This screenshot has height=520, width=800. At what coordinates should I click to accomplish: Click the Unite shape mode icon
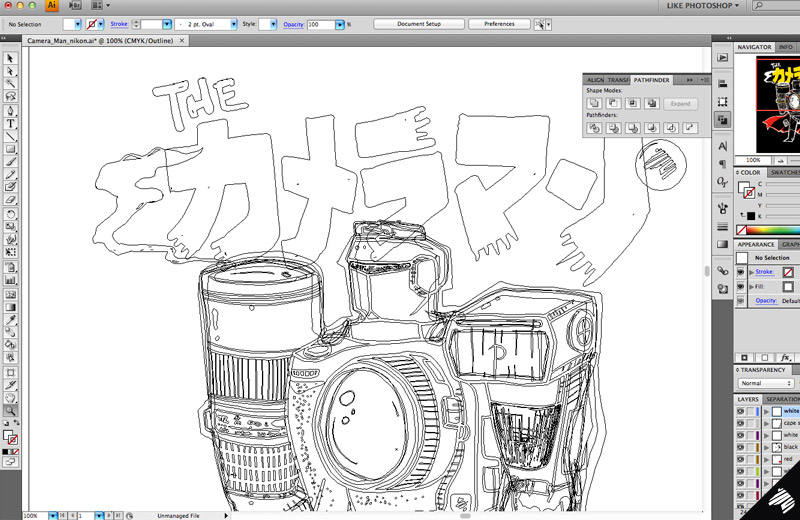tap(594, 103)
